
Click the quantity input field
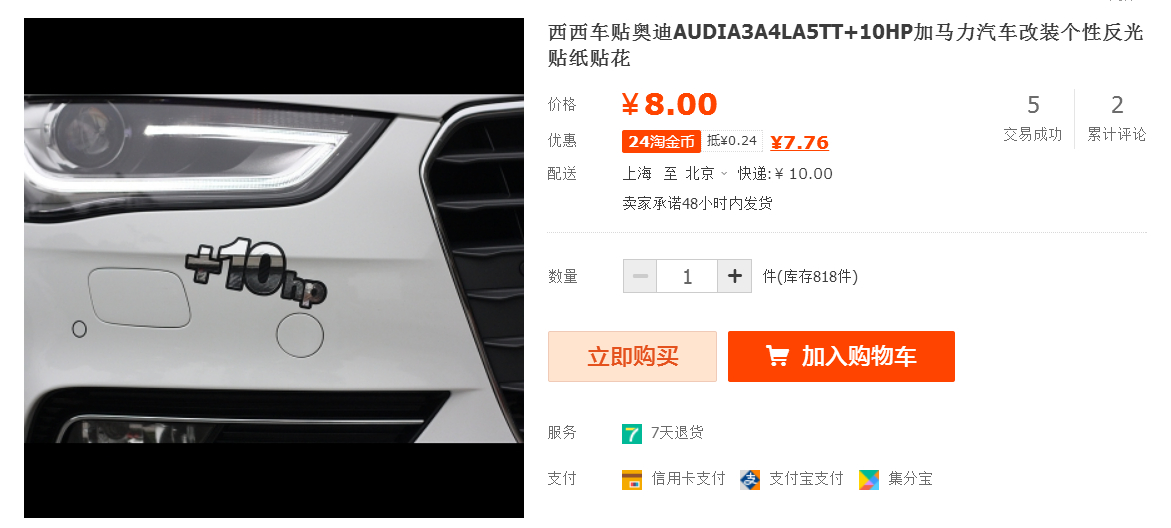687,276
